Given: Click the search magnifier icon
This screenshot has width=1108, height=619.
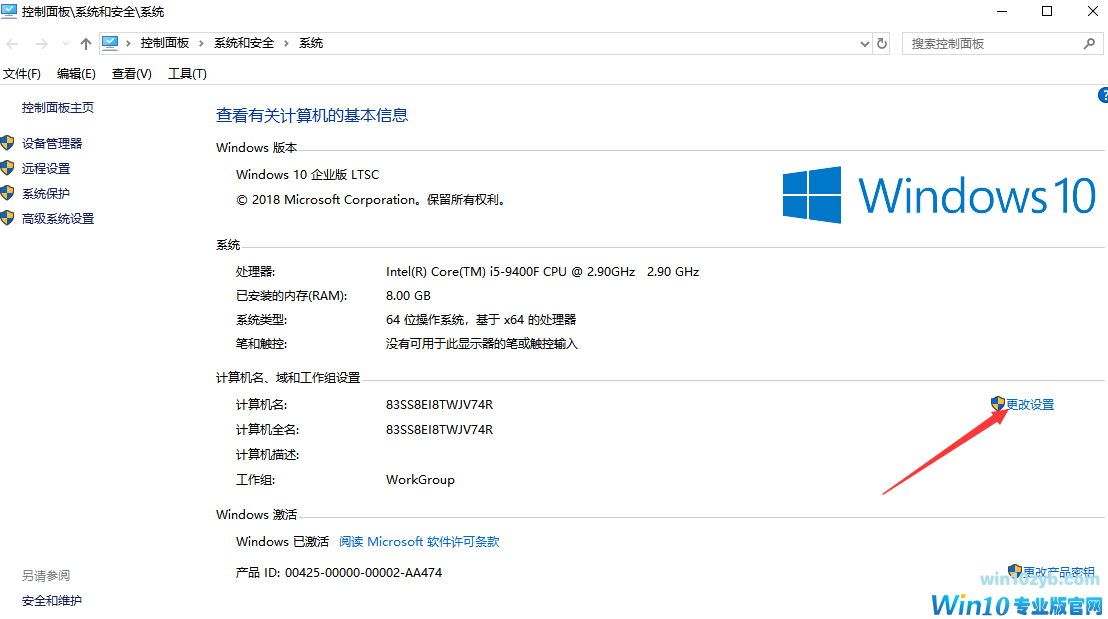Looking at the screenshot, I should click(x=1089, y=44).
